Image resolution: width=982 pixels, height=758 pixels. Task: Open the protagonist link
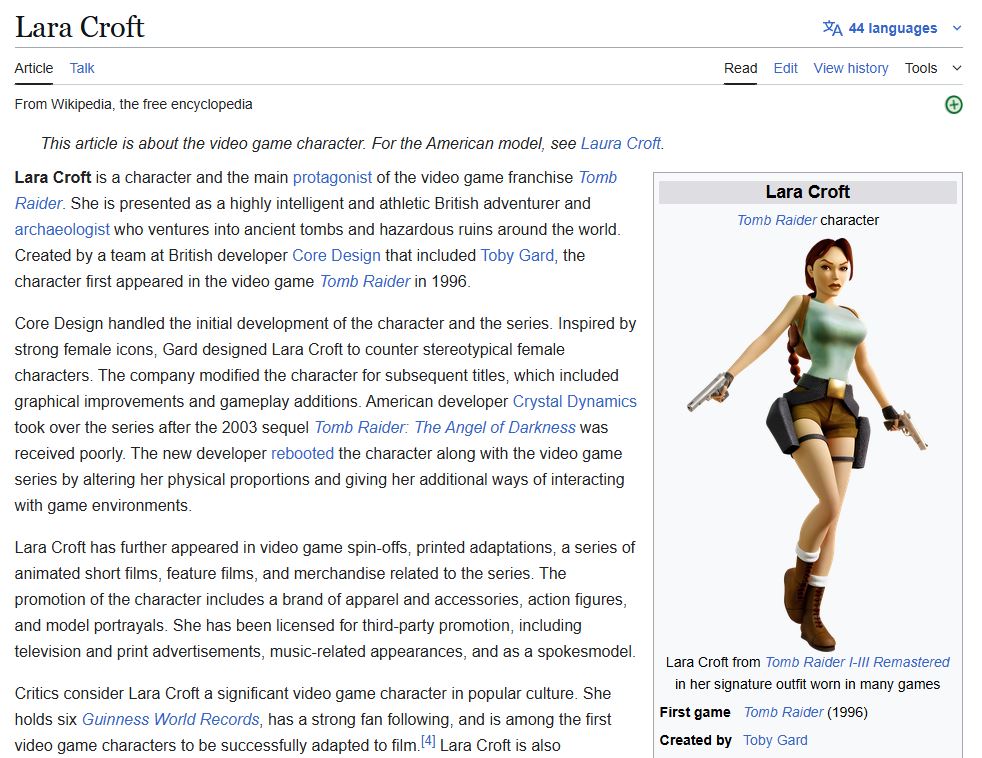pos(332,177)
